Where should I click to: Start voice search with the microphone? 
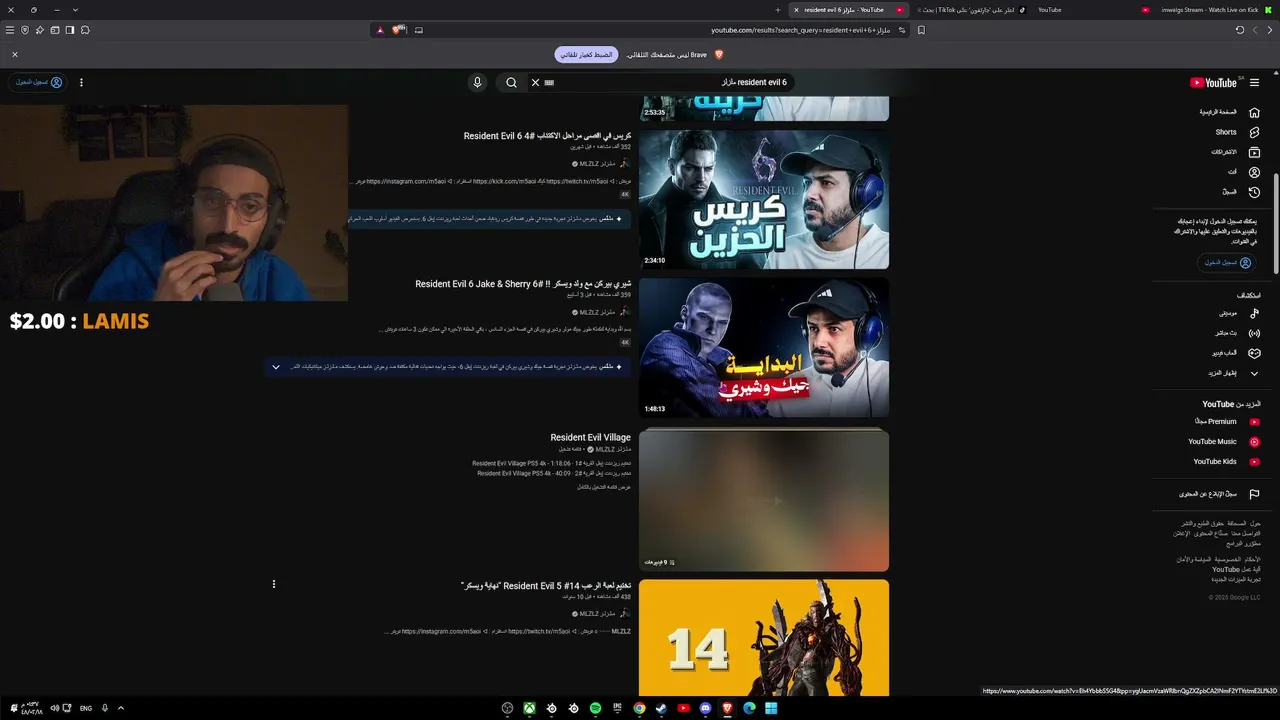click(x=477, y=83)
